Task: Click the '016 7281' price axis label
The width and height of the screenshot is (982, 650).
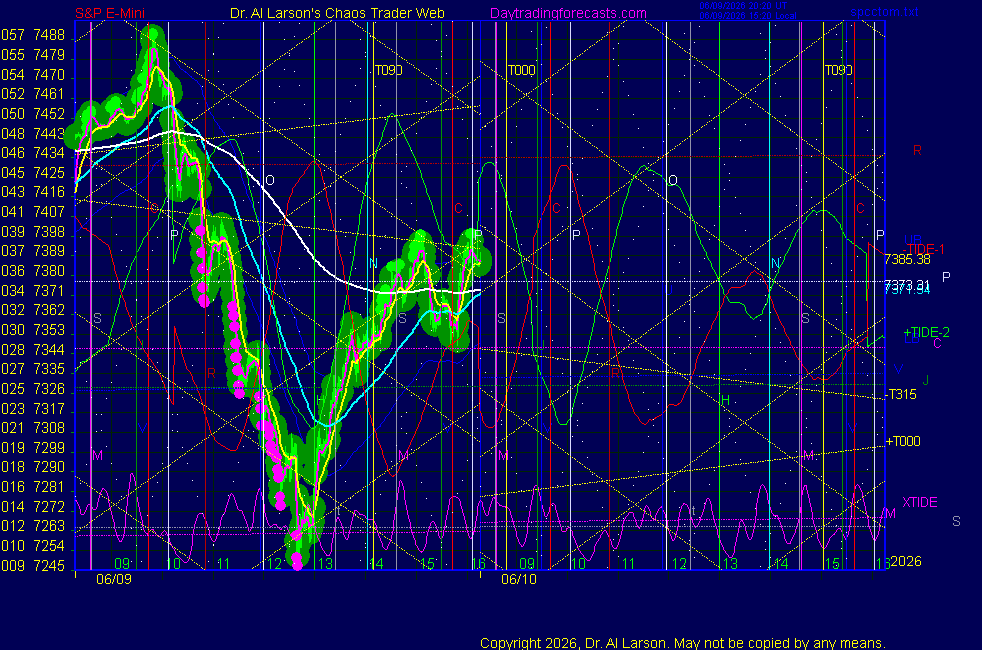Action: [33, 487]
